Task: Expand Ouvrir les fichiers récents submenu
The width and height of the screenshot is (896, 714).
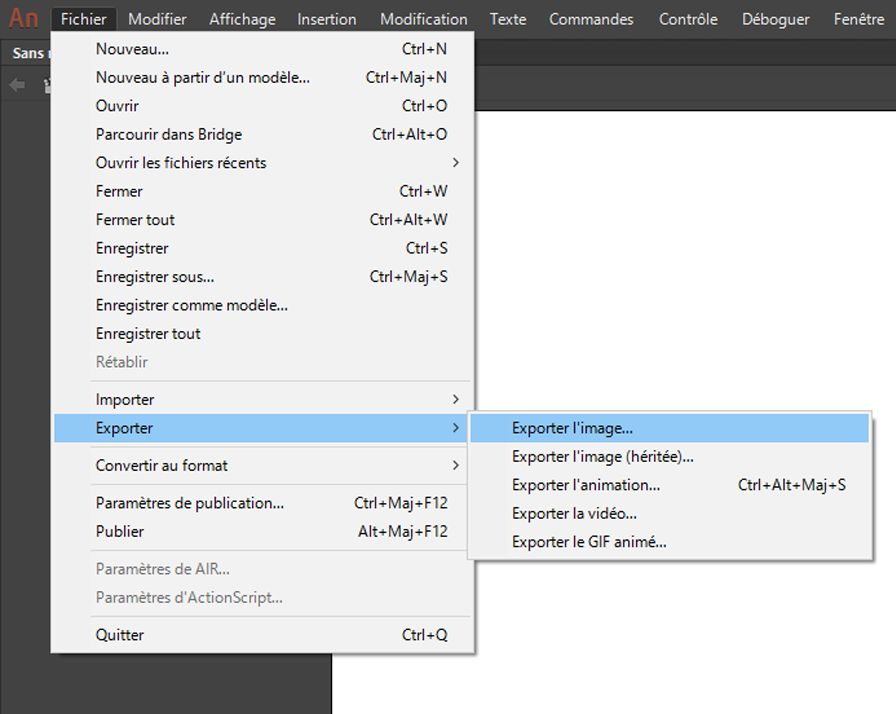Action: click(181, 162)
